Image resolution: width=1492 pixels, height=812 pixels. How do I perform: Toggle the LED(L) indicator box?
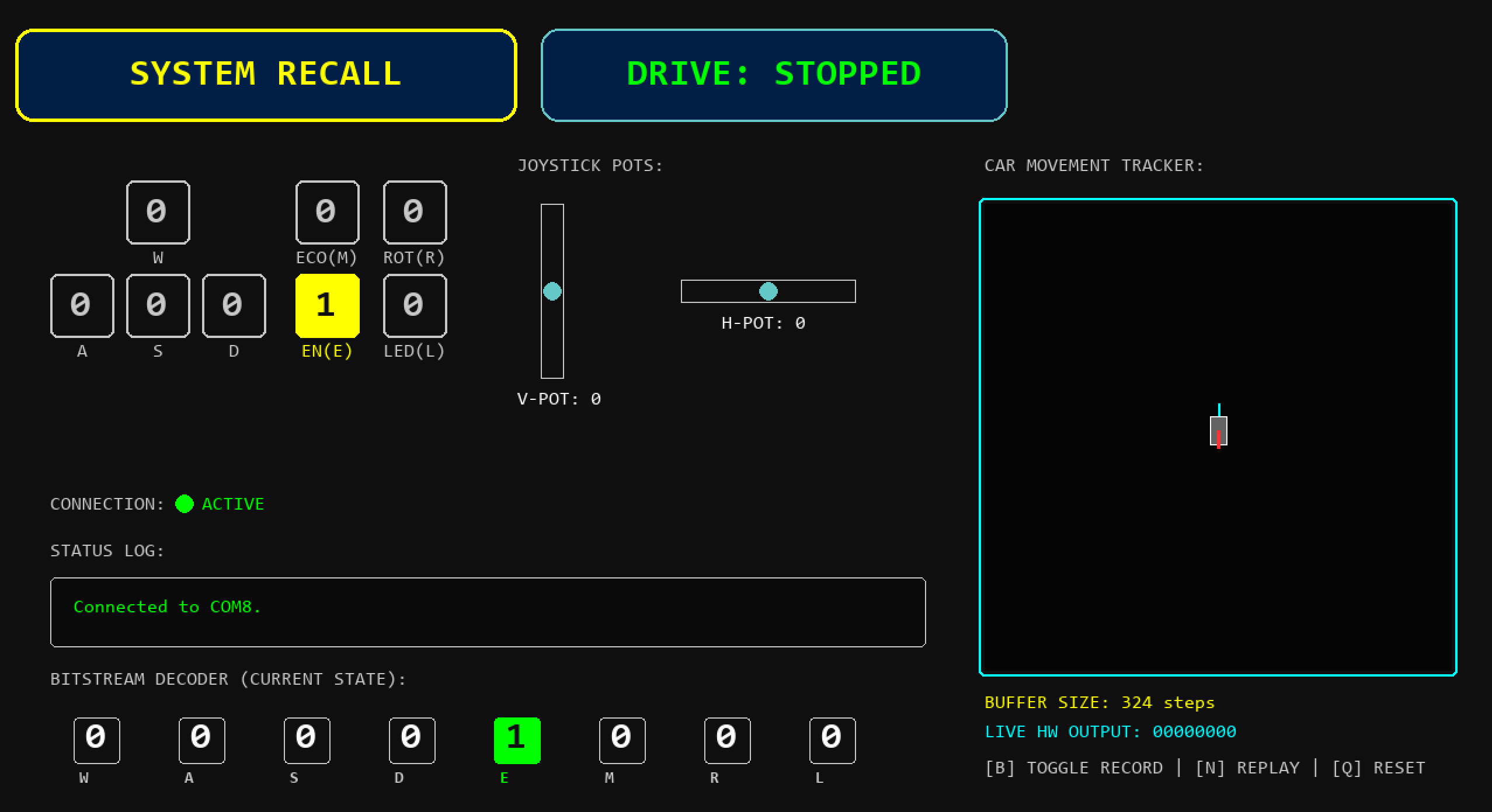click(415, 305)
